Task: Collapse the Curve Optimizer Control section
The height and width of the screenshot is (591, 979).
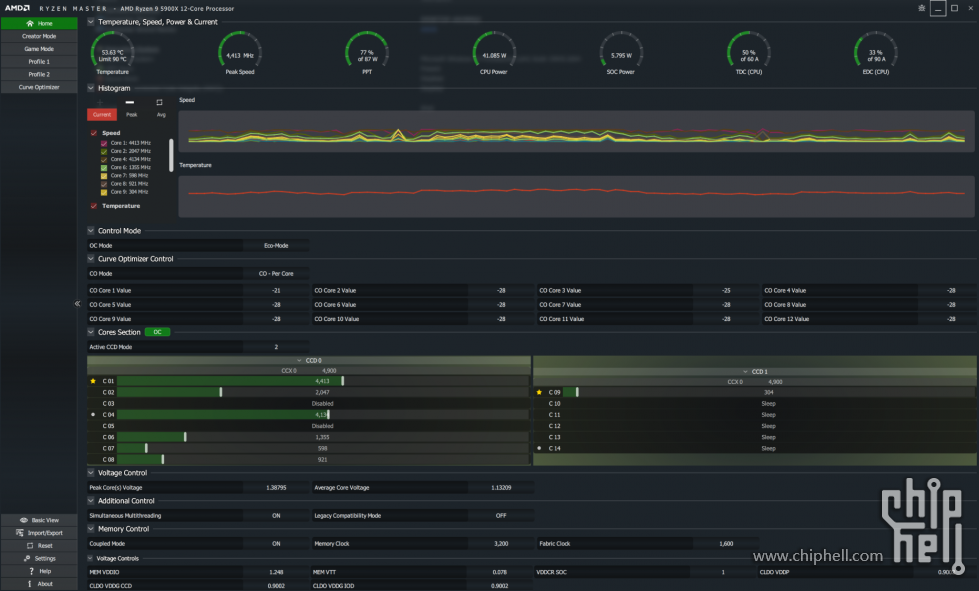Action: coord(91,258)
